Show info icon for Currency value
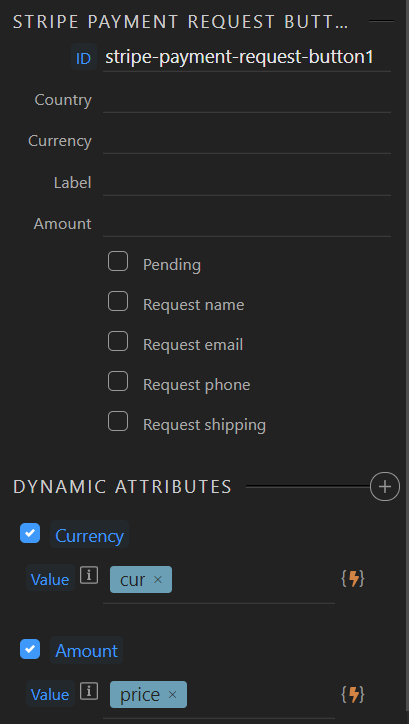The width and height of the screenshot is (409, 724). 89,576
